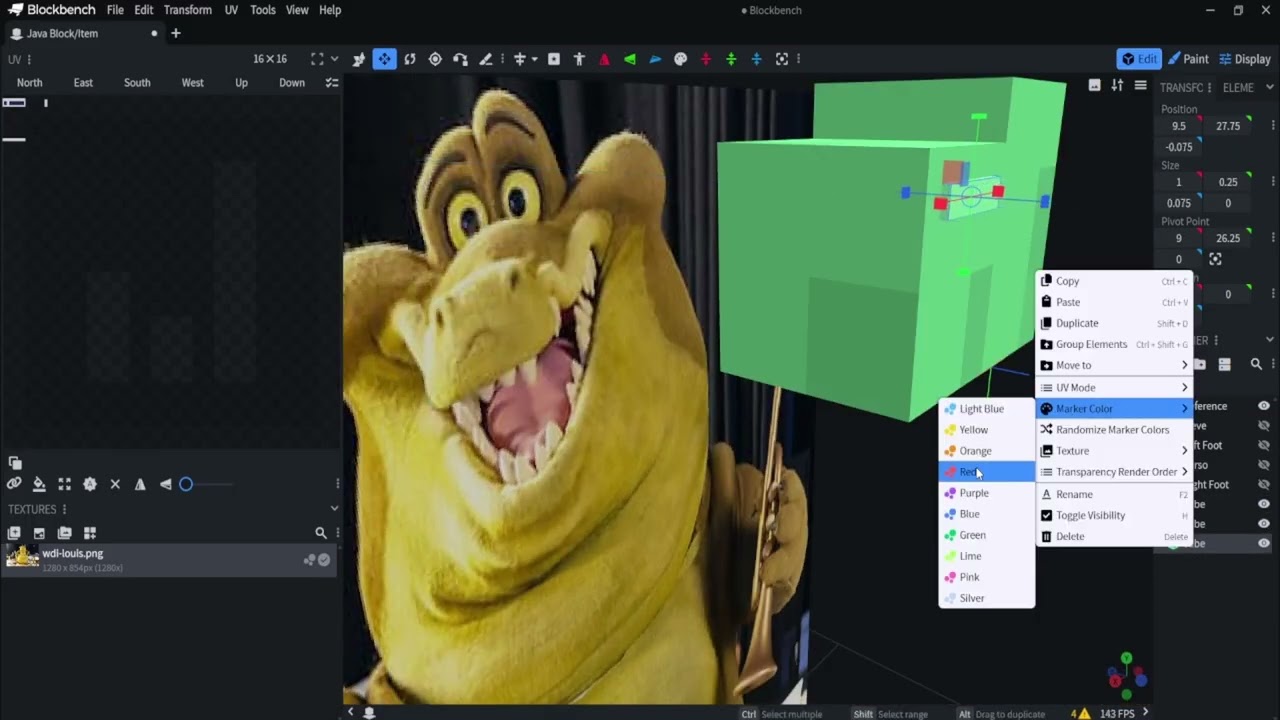Click the UV link chain icon

[14, 484]
